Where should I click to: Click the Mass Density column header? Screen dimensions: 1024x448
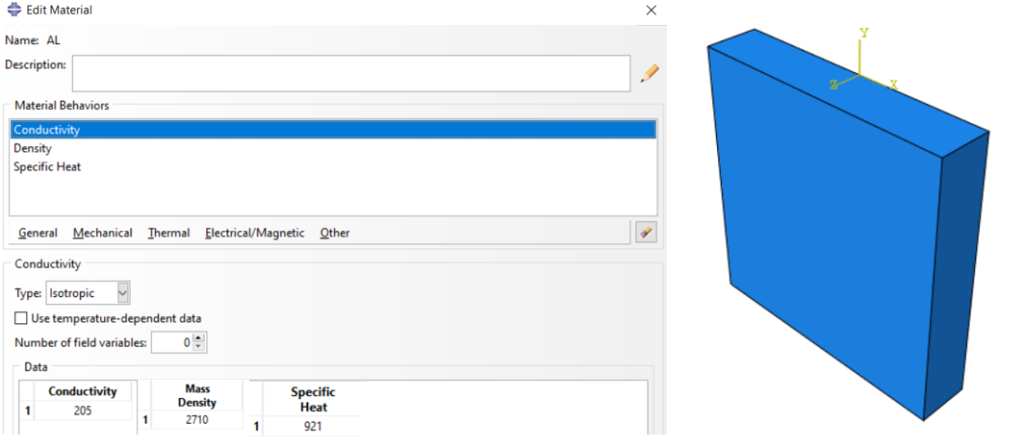197,396
